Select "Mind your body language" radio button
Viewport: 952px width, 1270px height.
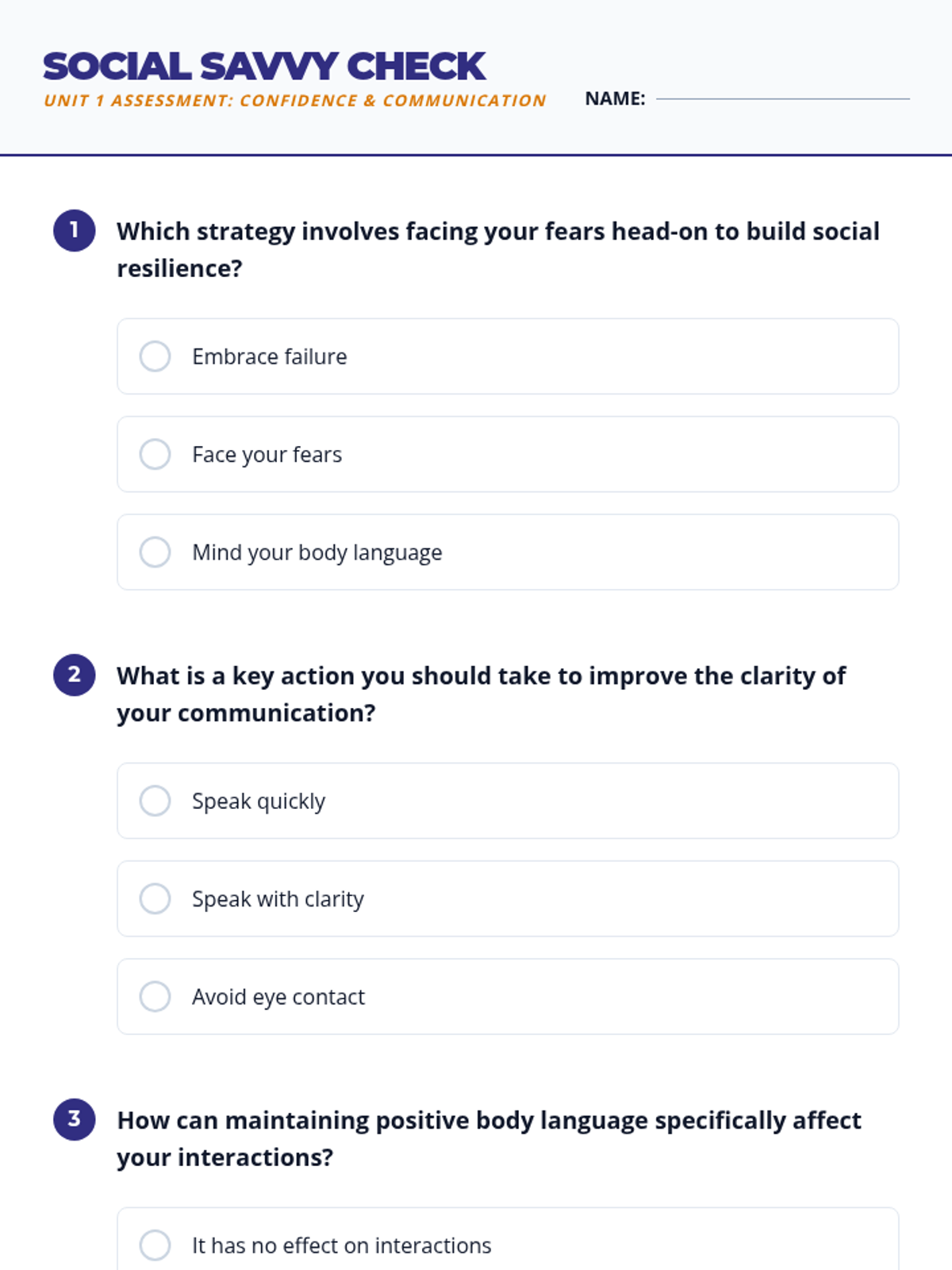155,552
